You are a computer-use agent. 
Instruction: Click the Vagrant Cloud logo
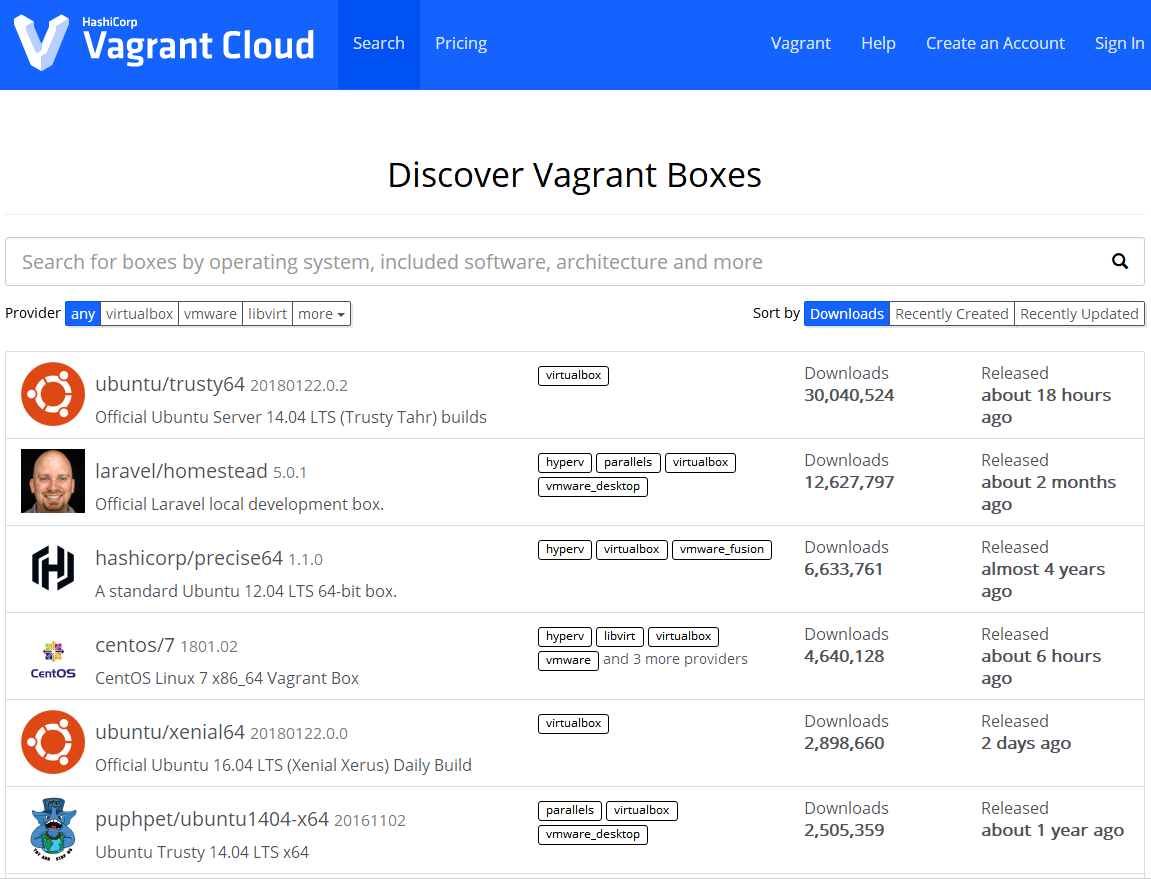tap(164, 43)
